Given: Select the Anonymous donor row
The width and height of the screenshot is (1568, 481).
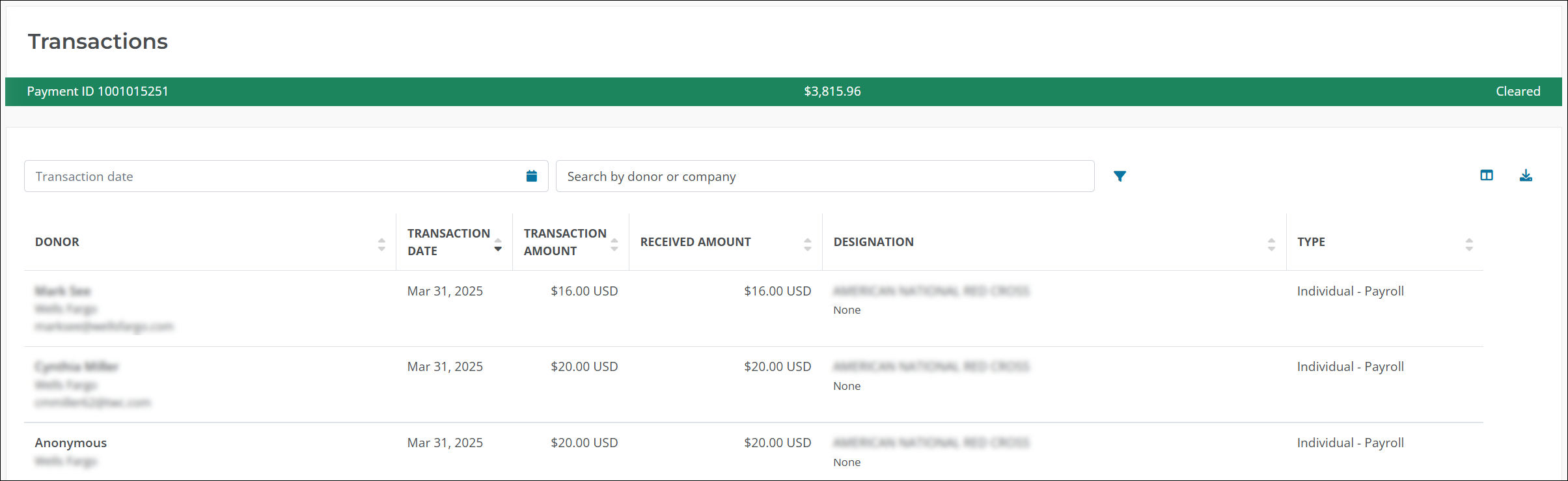Looking at the screenshot, I should [x=71, y=443].
